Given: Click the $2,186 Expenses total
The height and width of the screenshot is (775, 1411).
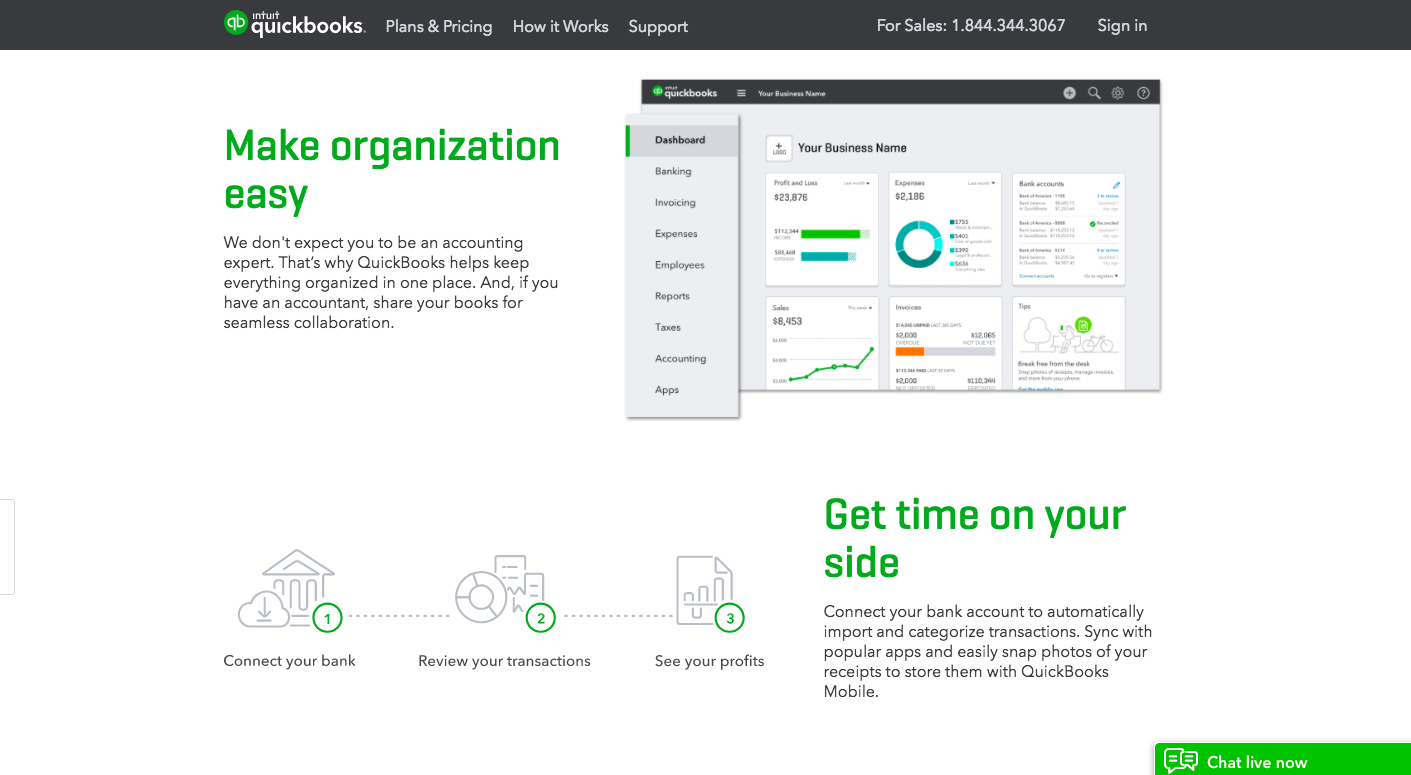Looking at the screenshot, I should click(911, 198).
